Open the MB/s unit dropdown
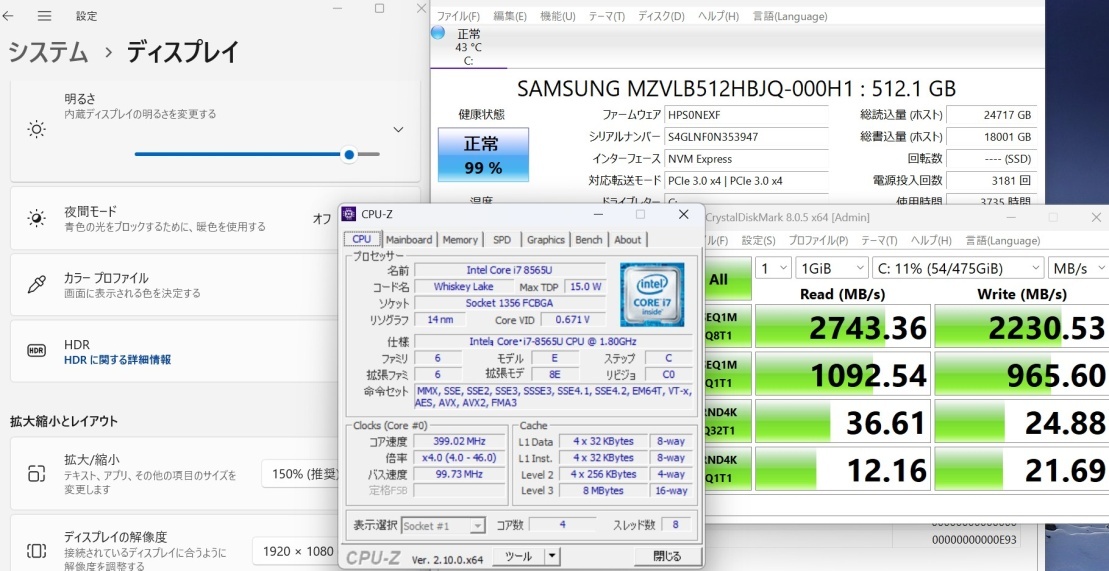1109x571 pixels. [1079, 268]
